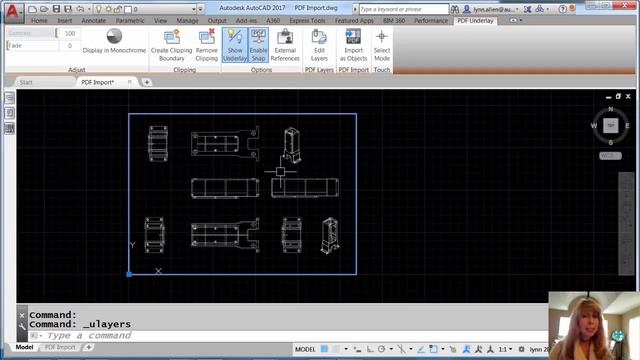Open the Manage ribbon tab
Viewport: 640px width, 360px height.
click(187, 20)
